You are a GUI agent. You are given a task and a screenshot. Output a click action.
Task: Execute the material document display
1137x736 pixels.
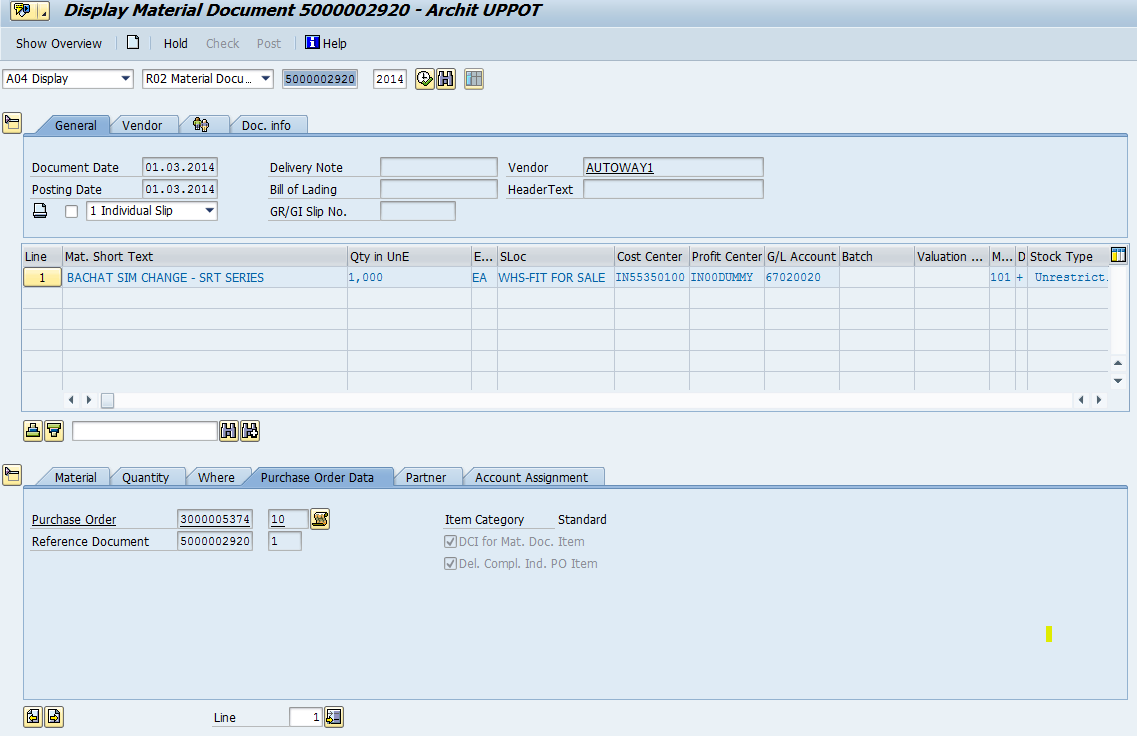coord(423,78)
